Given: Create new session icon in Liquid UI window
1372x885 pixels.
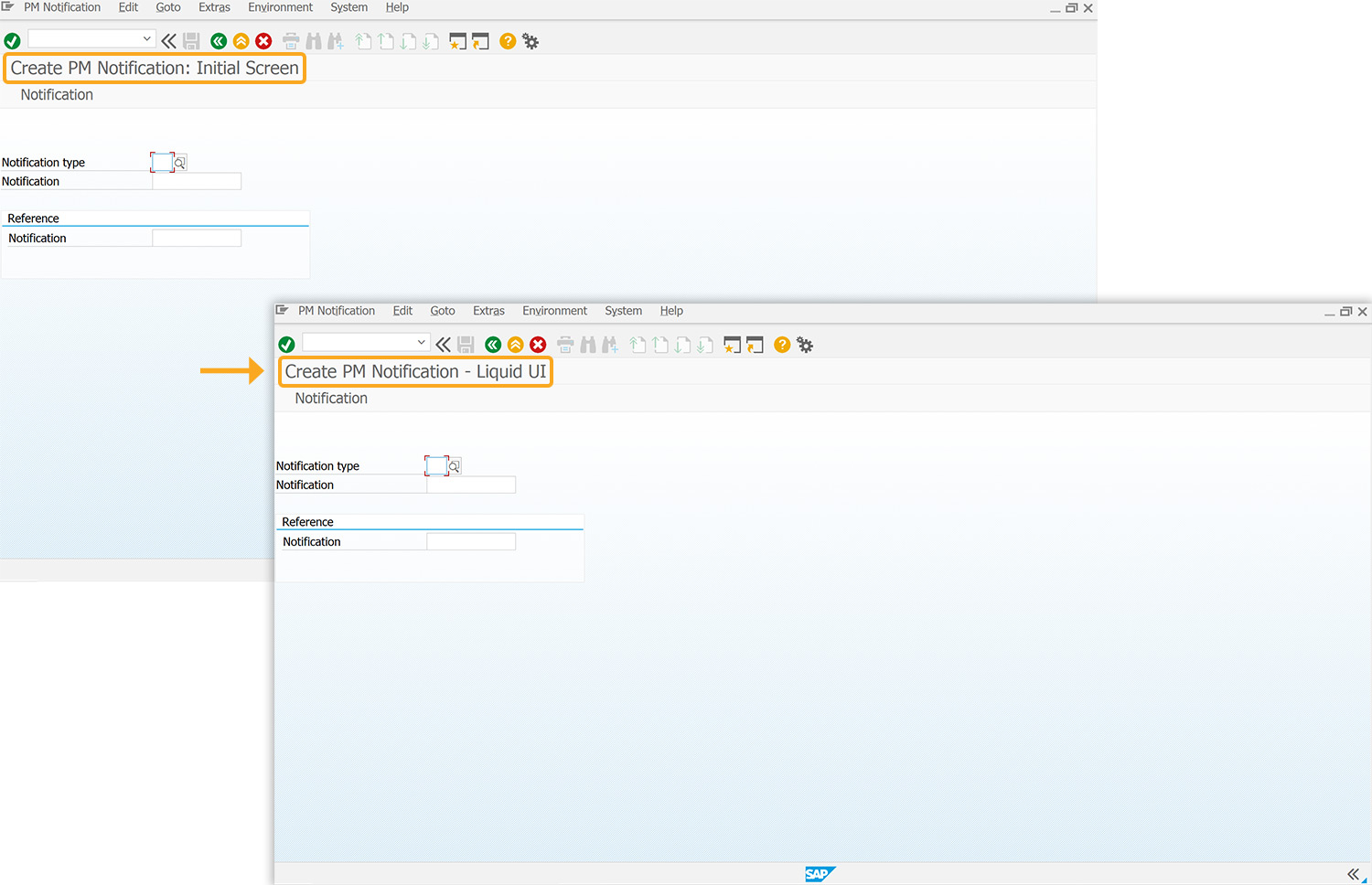Looking at the screenshot, I should (732, 345).
